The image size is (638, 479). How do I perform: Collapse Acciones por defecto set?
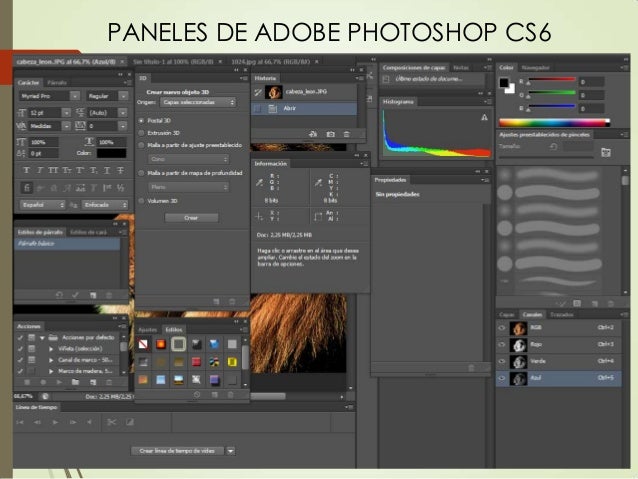click(42, 338)
